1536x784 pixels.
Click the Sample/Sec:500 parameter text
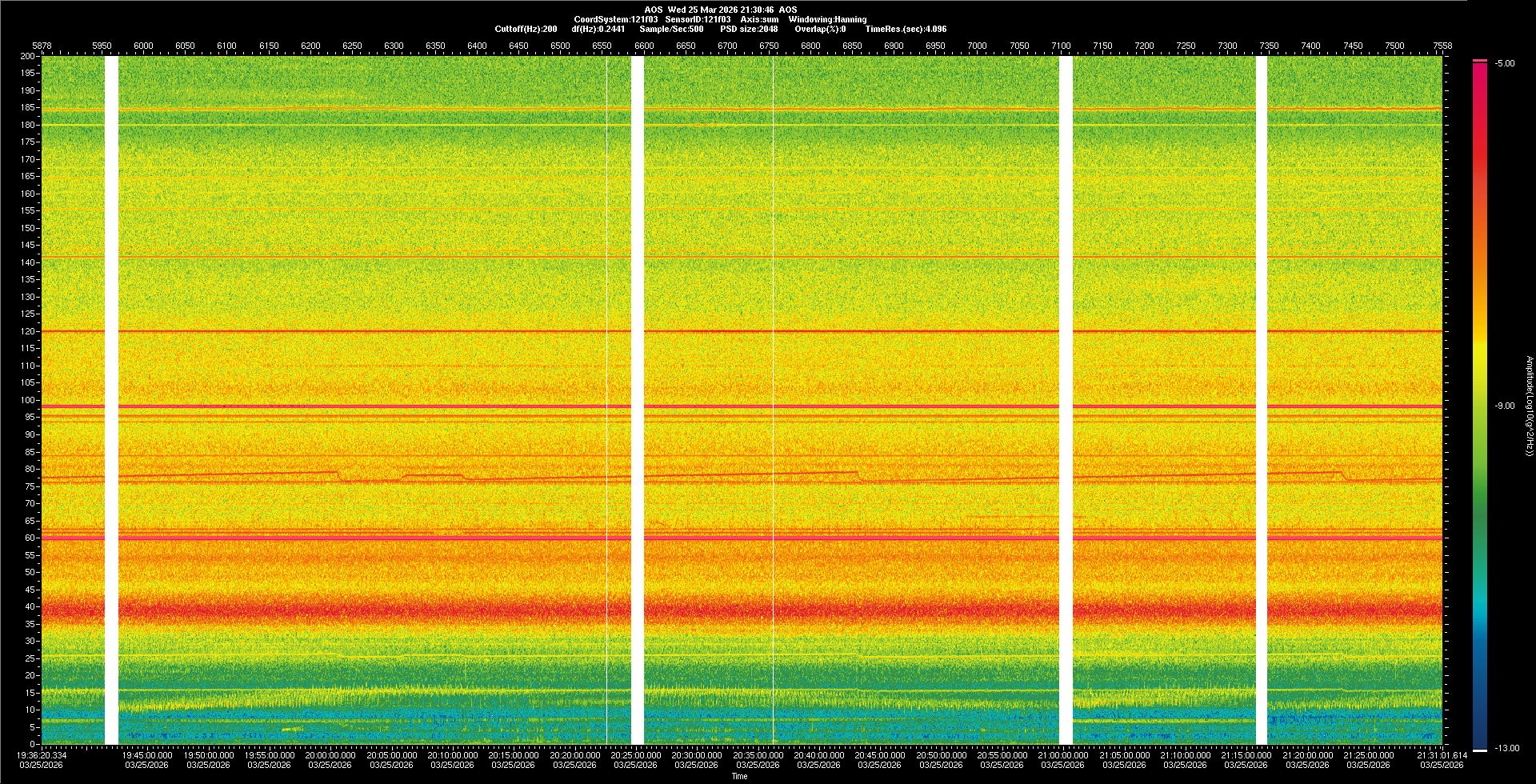[x=671, y=29]
